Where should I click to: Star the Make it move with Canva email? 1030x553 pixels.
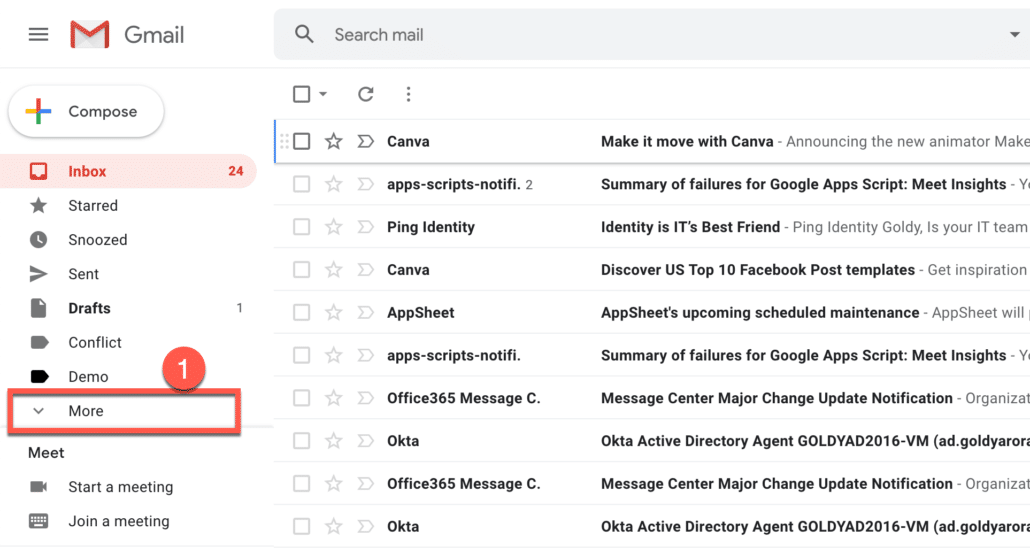334,141
